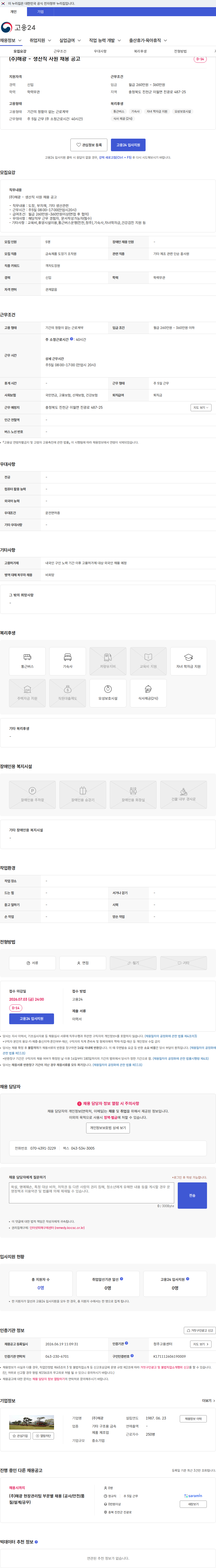Click info icon beside 구인인증번호
The height and width of the screenshot is (1568, 216).
pyautogui.click(x=132, y=1356)
